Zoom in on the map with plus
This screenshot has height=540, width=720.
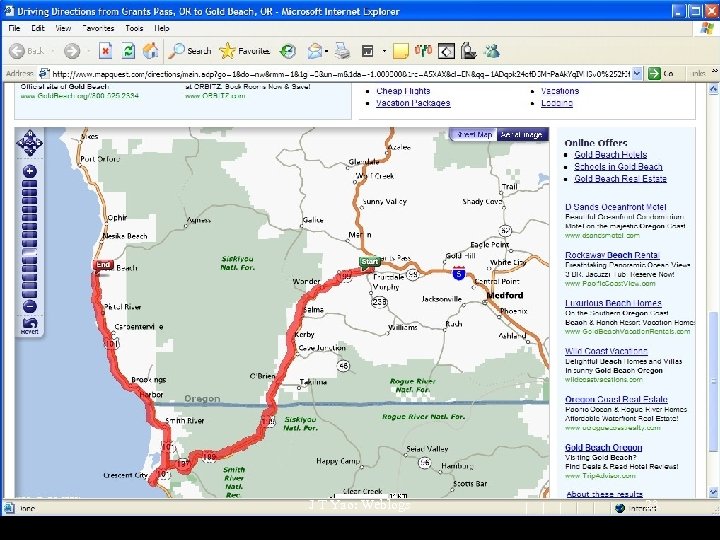tap(30, 171)
